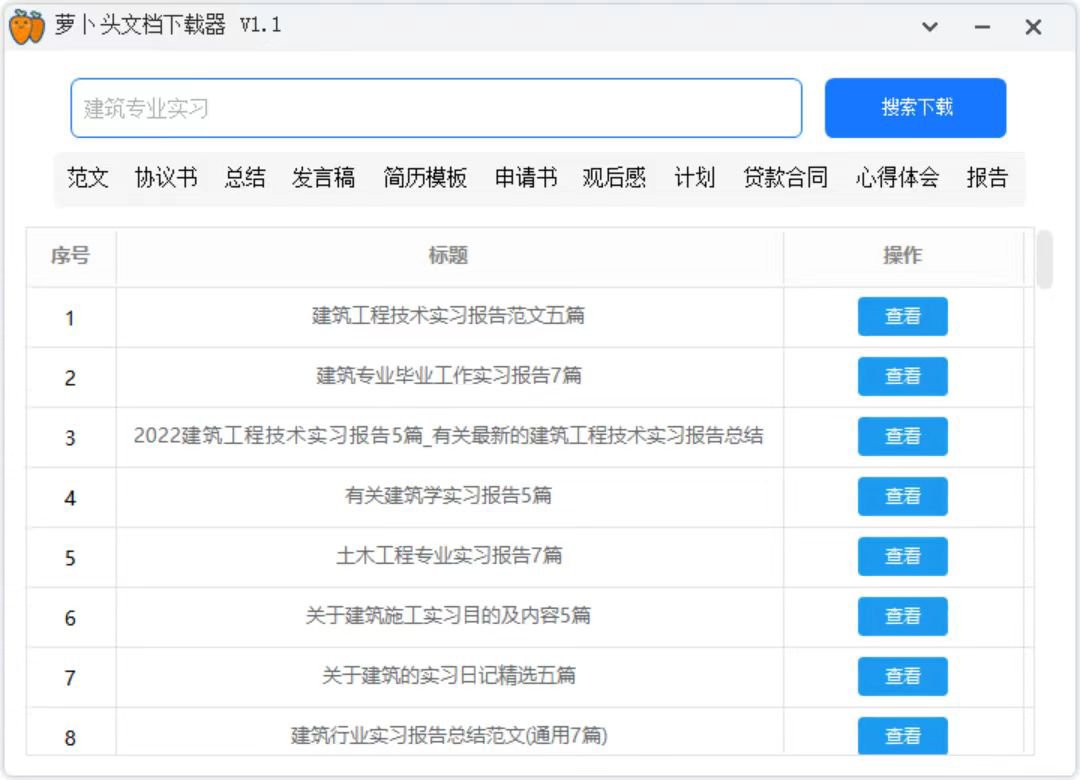Click 查看 button for 有关建筑学实习报告5篇
Viewport: 1080px width, 780px height.
902,497
